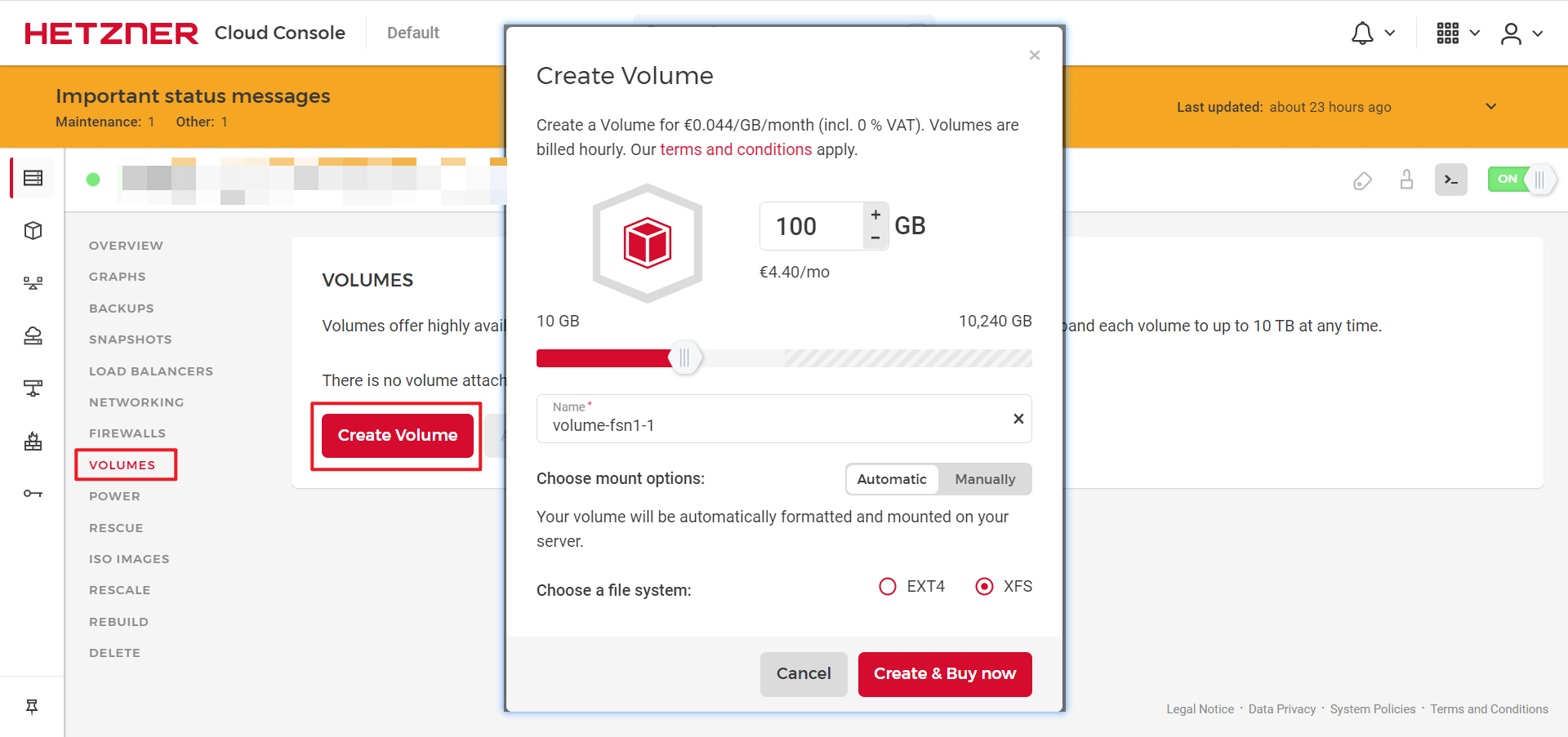Toggle the server power ON switch
This screenshot has height=737, width=1568.
tap(1521, 180)
